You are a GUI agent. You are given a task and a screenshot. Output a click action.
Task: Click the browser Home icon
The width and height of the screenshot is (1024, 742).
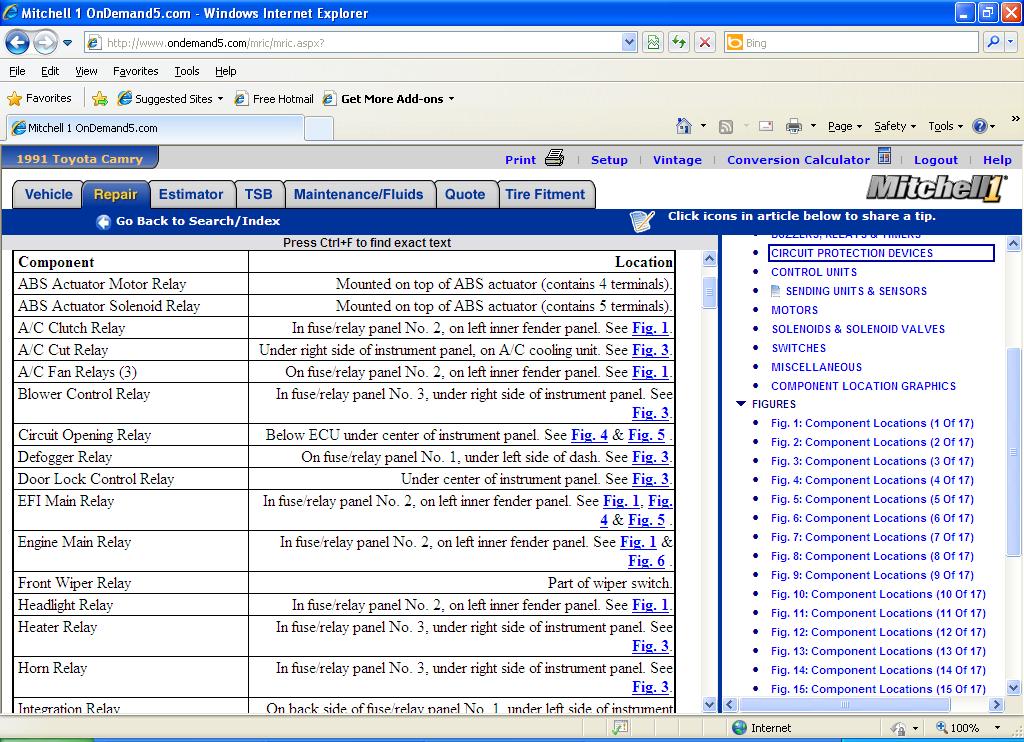coord(684,126)
